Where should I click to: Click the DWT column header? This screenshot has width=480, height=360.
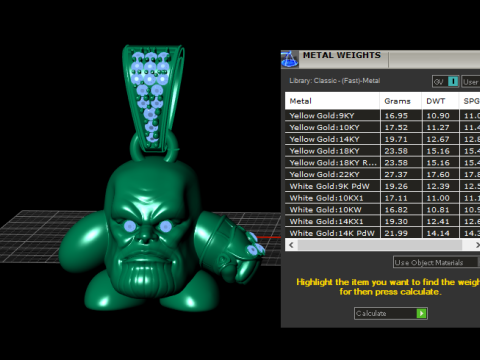440,101
